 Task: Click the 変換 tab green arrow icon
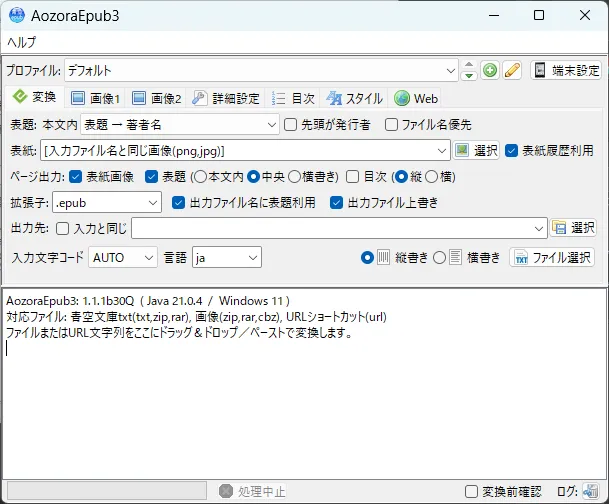click(x=19, y=96)
